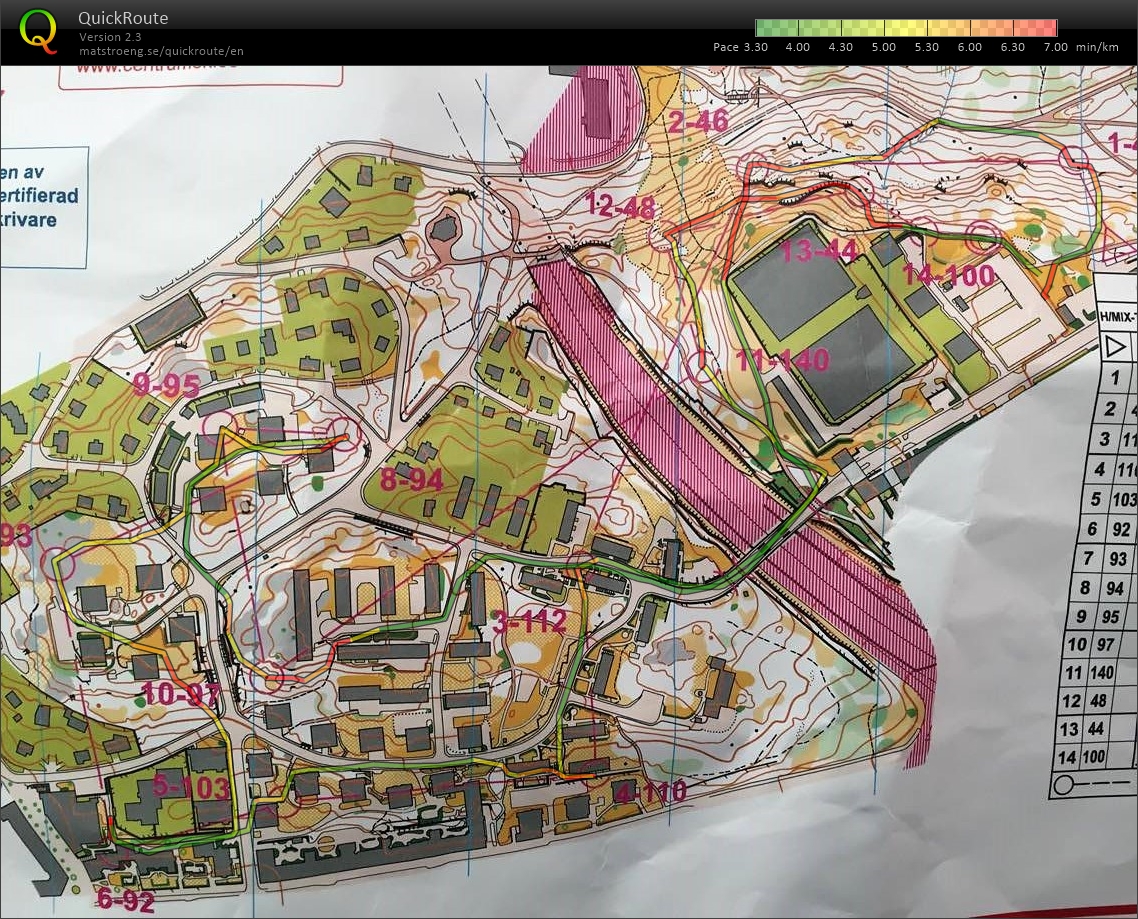Image resolution: width=1138 pixels, height=919 pixels.
Task: Click the start triangle in the control table
Action: (1116, 346)
